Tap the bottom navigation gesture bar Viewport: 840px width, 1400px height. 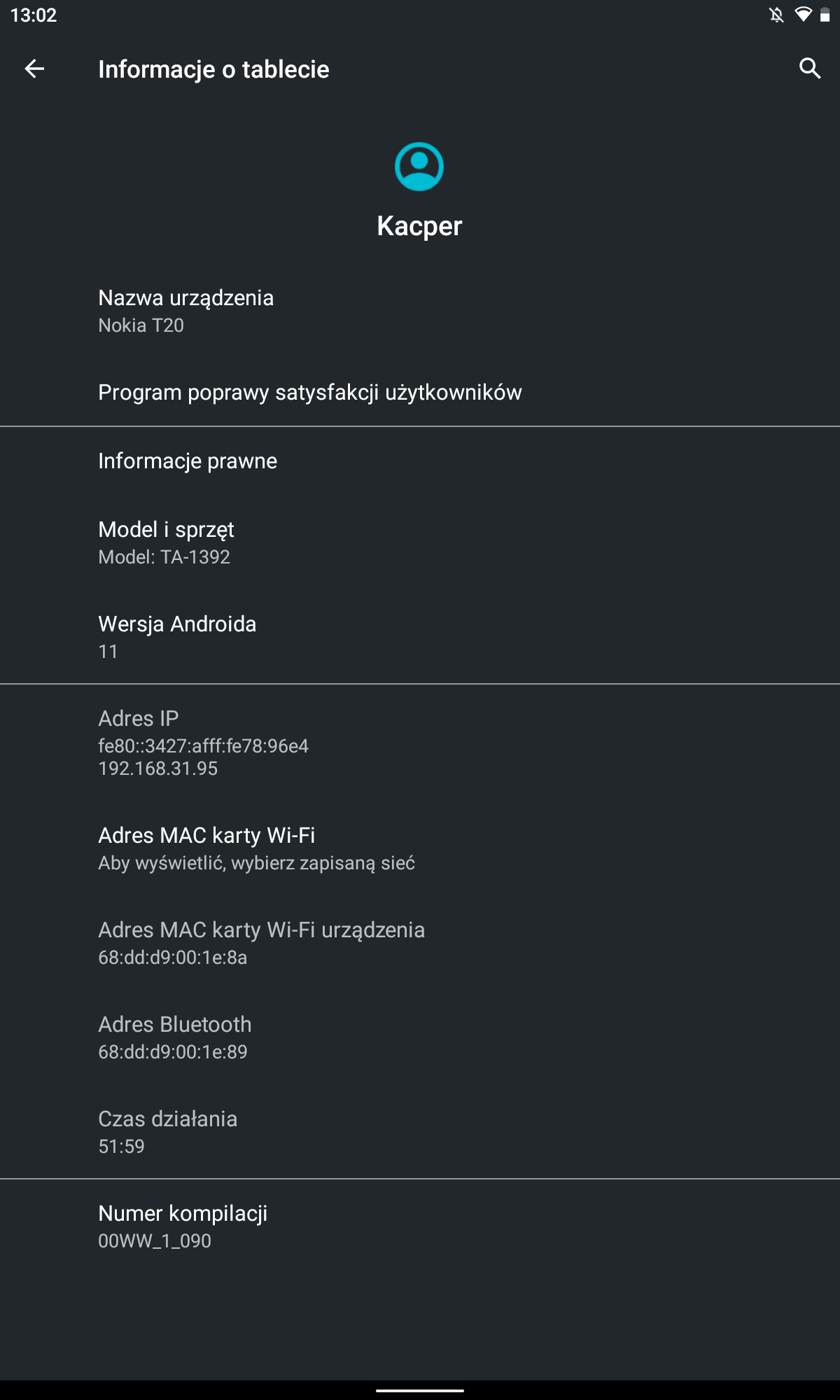coord(420,1390)
